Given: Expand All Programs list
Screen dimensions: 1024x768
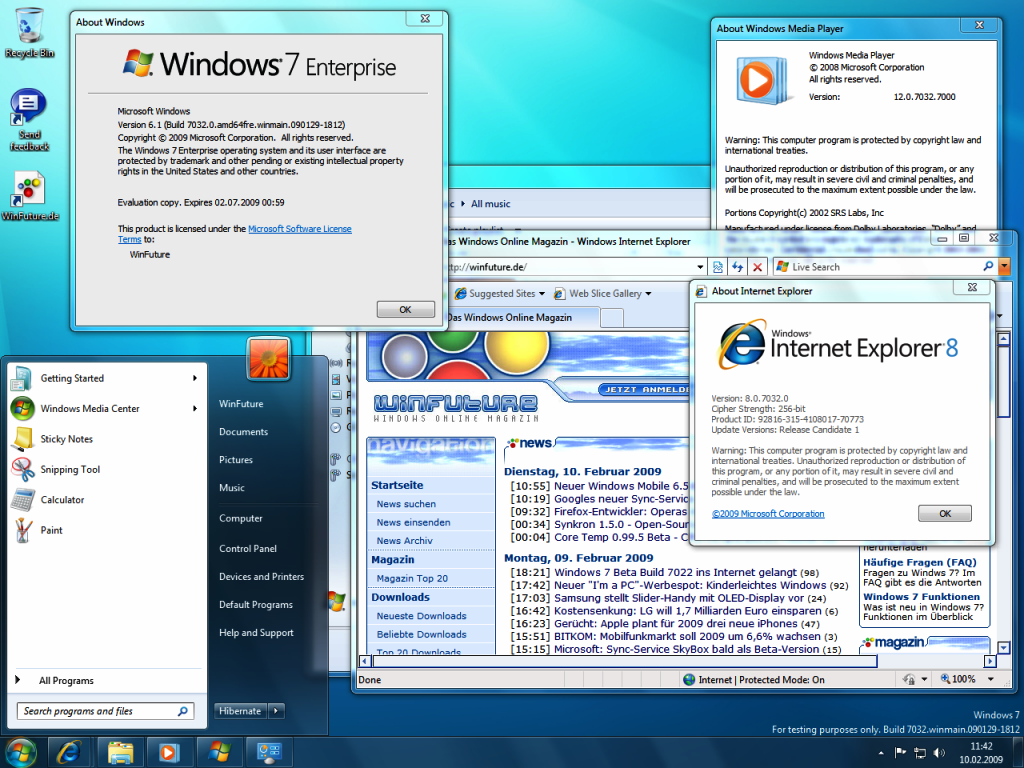Looking at the screenshot, I should click(x=65, y=680).
